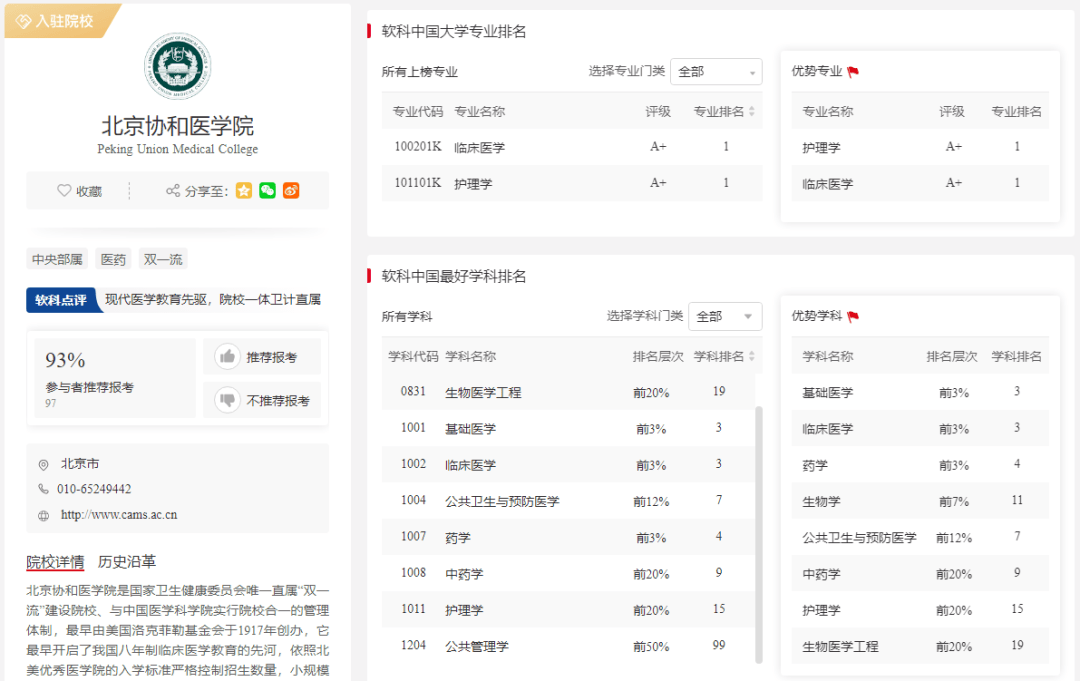The image size is (1080, 681).
Task: Share via orange Weibo icon
Action: click(291, 191)
